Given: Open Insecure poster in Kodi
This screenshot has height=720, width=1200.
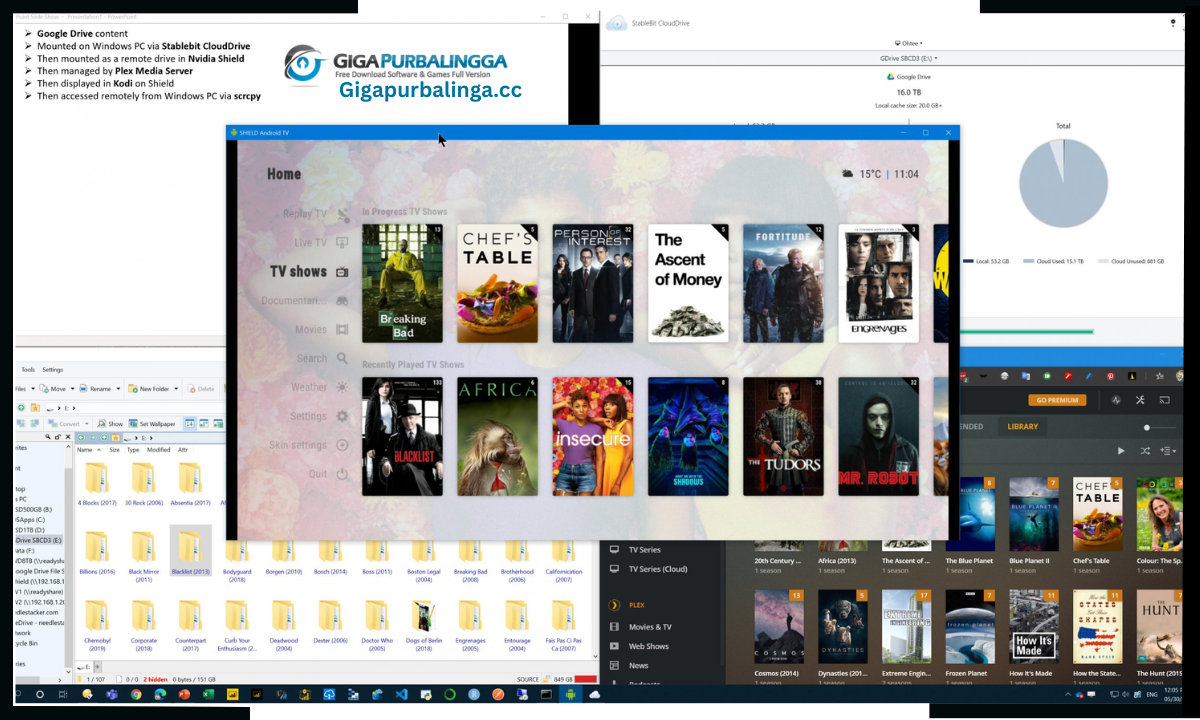Looking at the screenshot, I should click(x=593, y=437).
